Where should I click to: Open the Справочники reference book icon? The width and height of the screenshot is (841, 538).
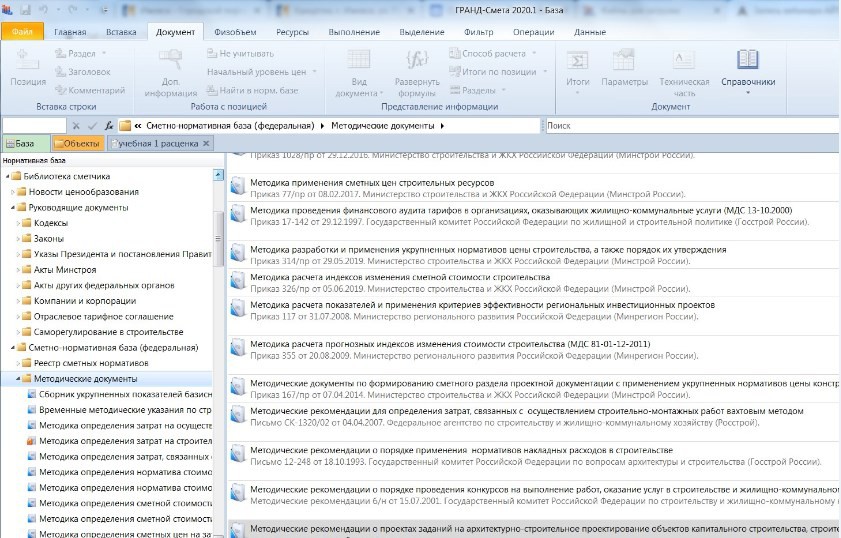coord(748,60)
